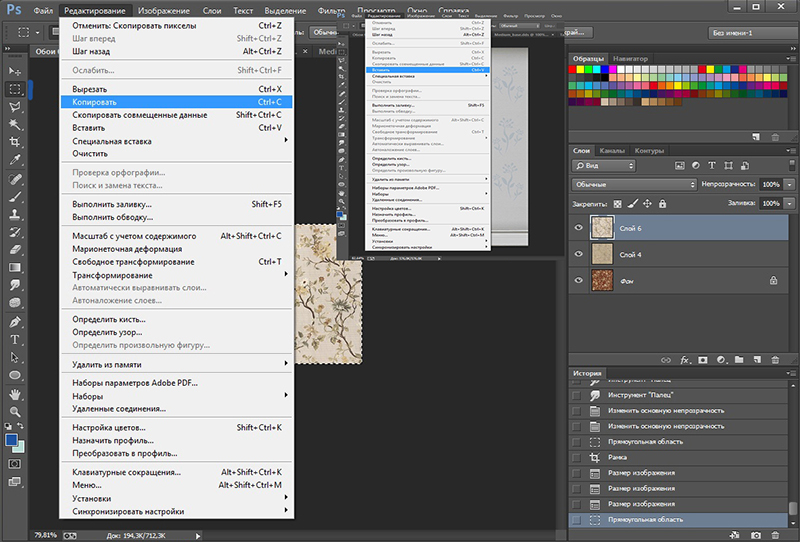Screen dimensions: 800x542
Task: Click the blue foreground color swatch
Action: coord(11,439)
